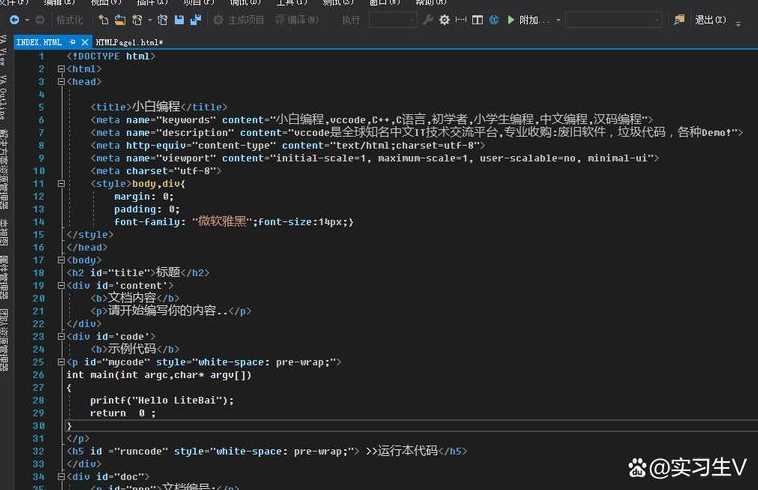
Task: Click the >>运行本代码 text on line 32
Action: [x=402, y=451]
